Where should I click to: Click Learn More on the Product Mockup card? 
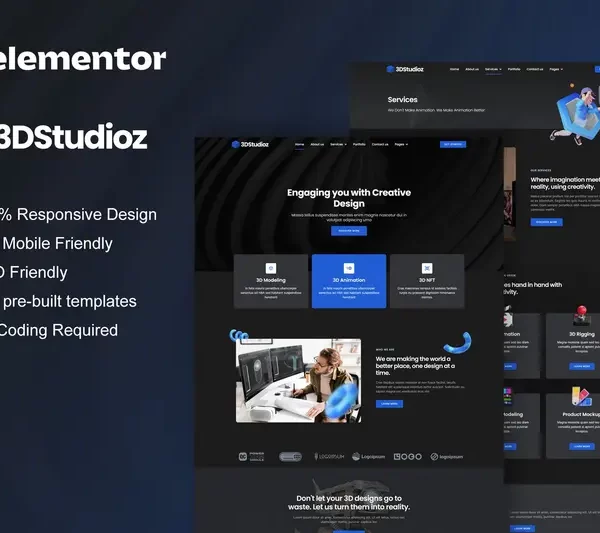click(x=582, y=446)
